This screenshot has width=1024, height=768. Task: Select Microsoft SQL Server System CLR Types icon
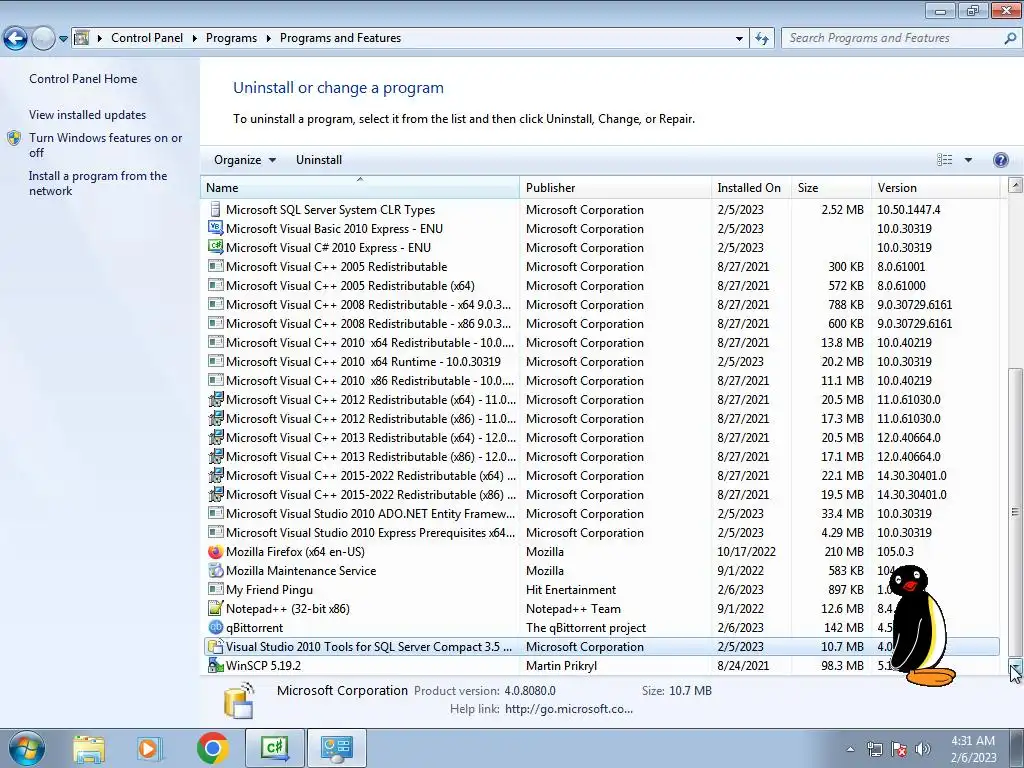[x=215, y=210]
